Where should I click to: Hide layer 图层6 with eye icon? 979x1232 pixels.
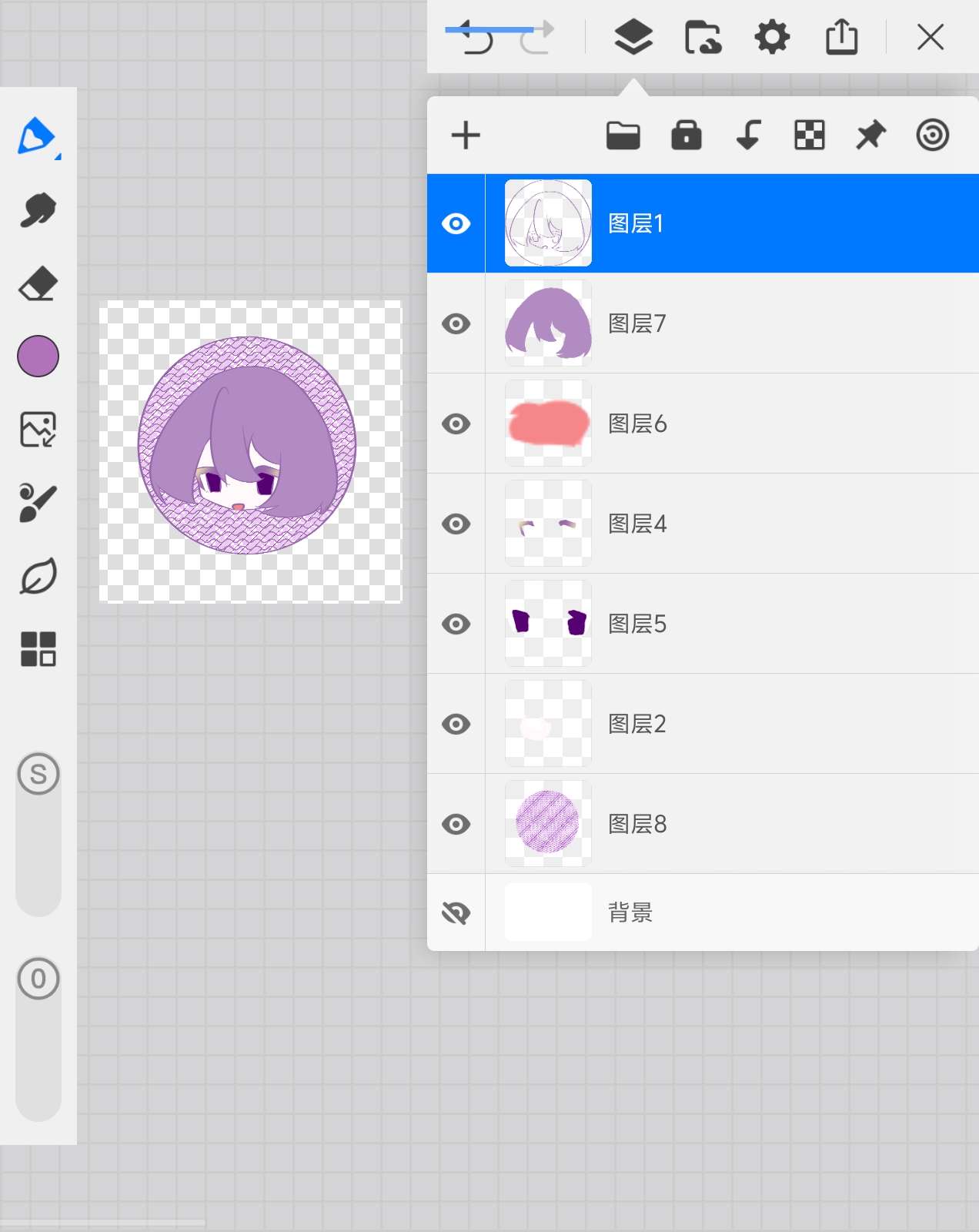click(456, 423)
